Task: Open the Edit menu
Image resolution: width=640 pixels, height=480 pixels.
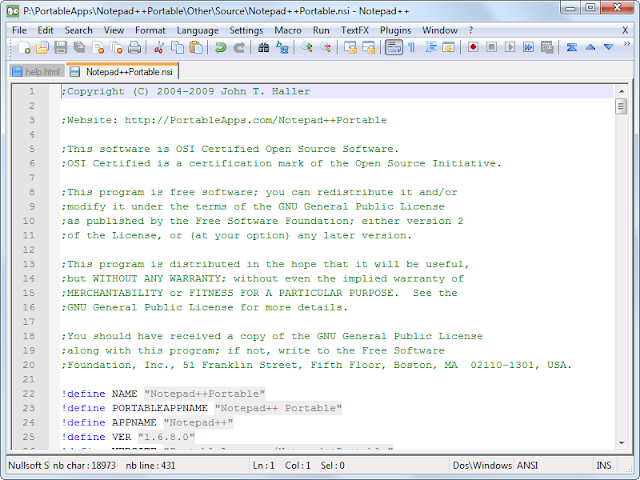Action: click(x=45, y=30)
